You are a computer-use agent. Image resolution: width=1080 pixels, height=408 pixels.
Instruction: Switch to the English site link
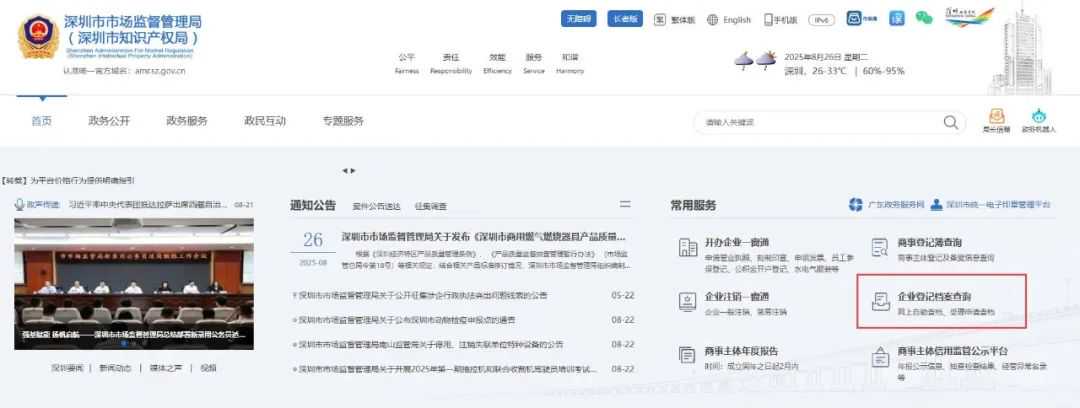pyautogui.click(x=737, y=20)
